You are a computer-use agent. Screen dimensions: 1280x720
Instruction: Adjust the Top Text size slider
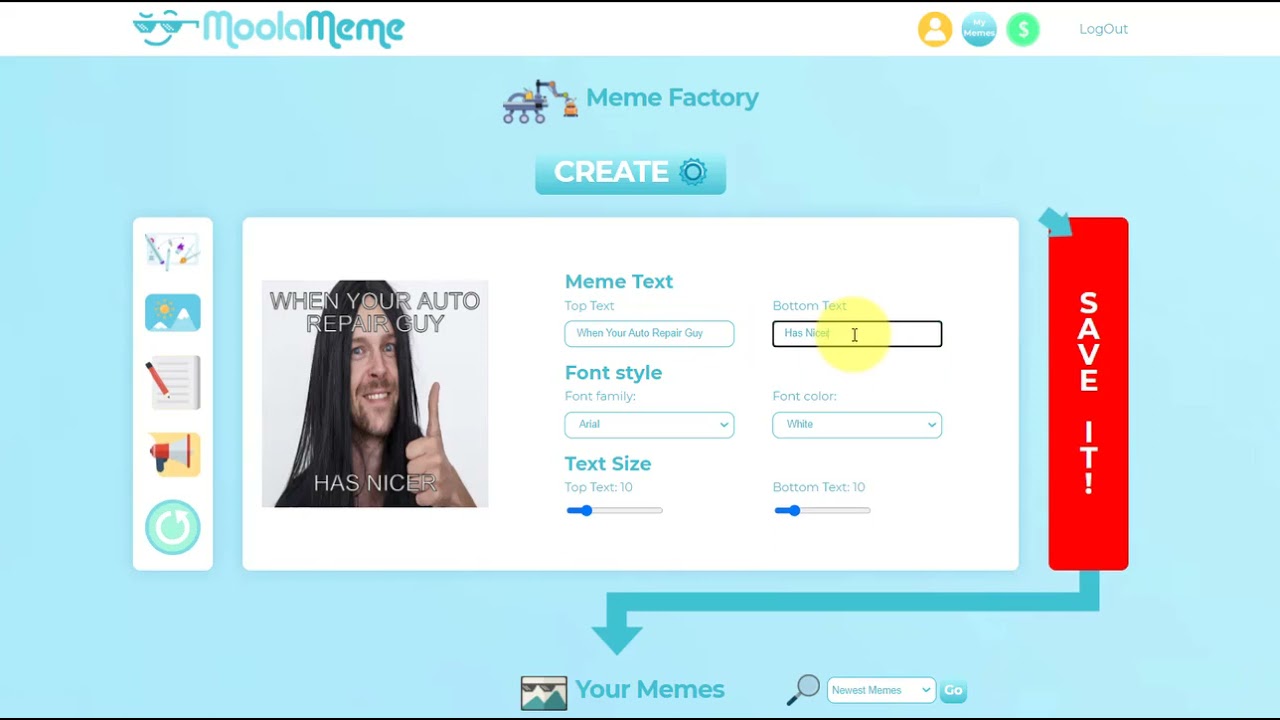(614, 510)
